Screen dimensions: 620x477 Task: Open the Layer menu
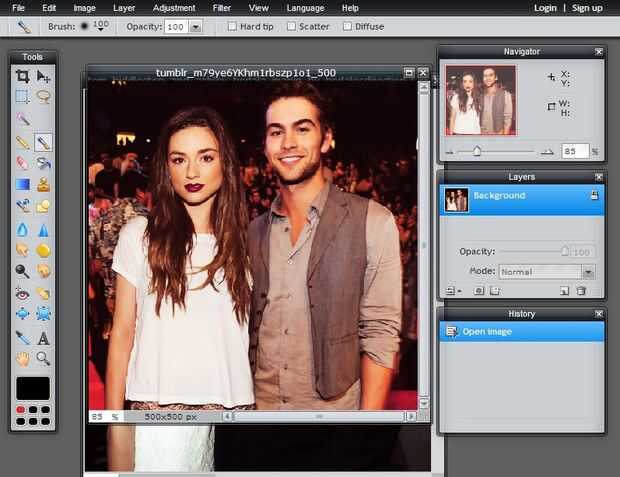point(124,8)
